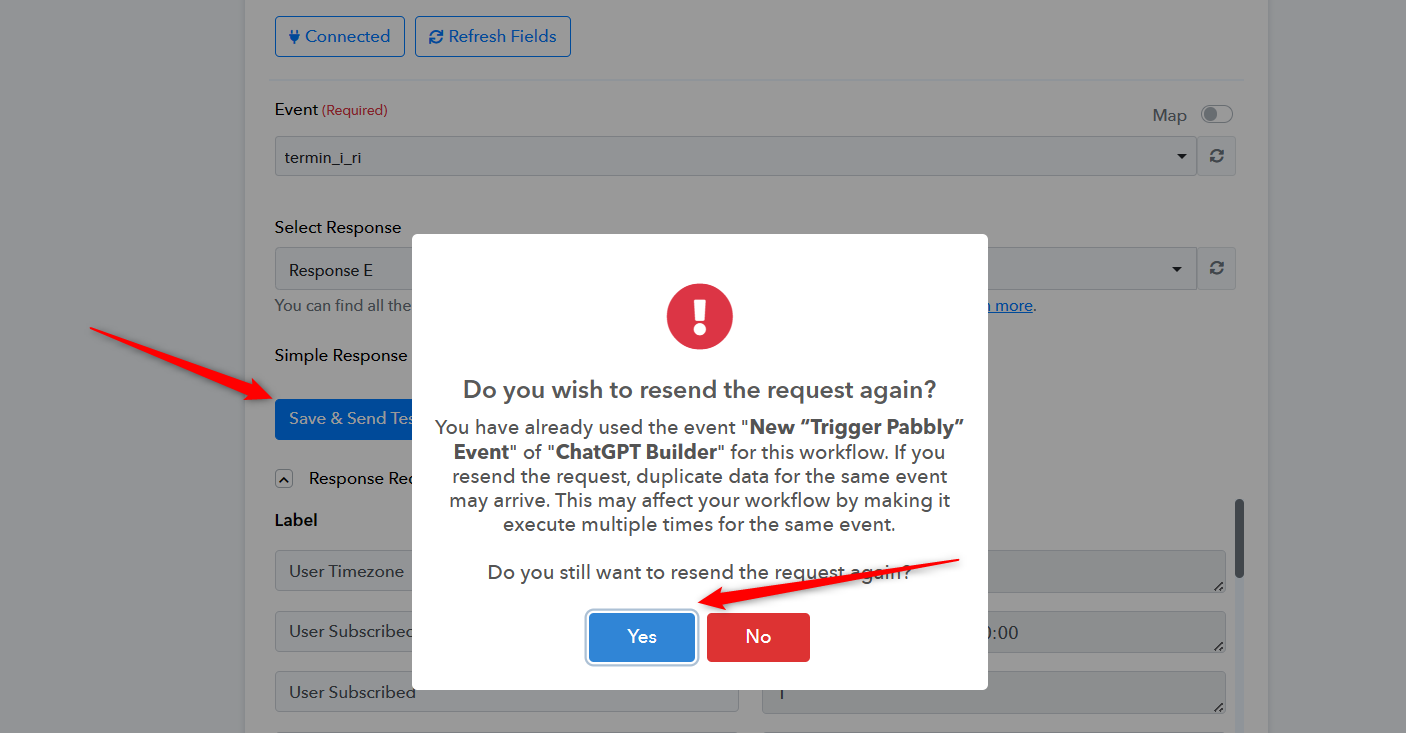Click the User Timezone value field
Viewport: 1406px width, 733px height.
tap(1100, 571)
